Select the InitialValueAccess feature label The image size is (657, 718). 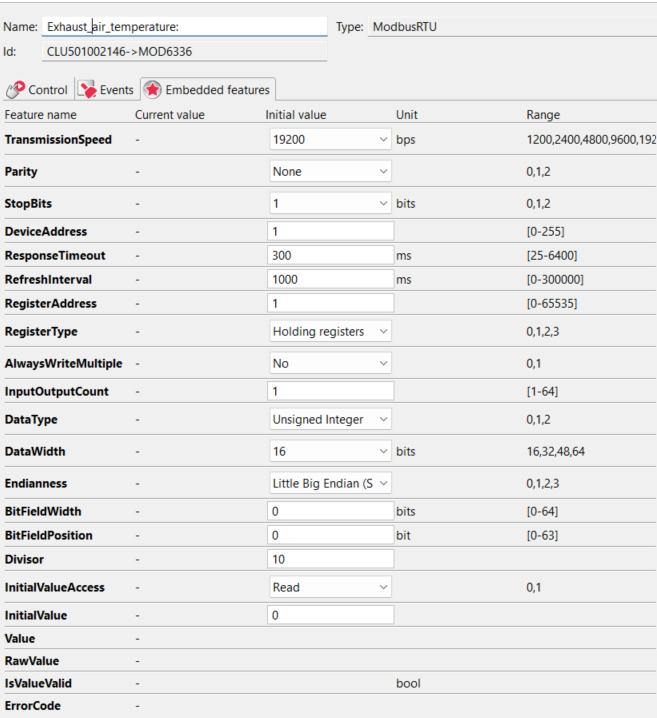(54, 587)
